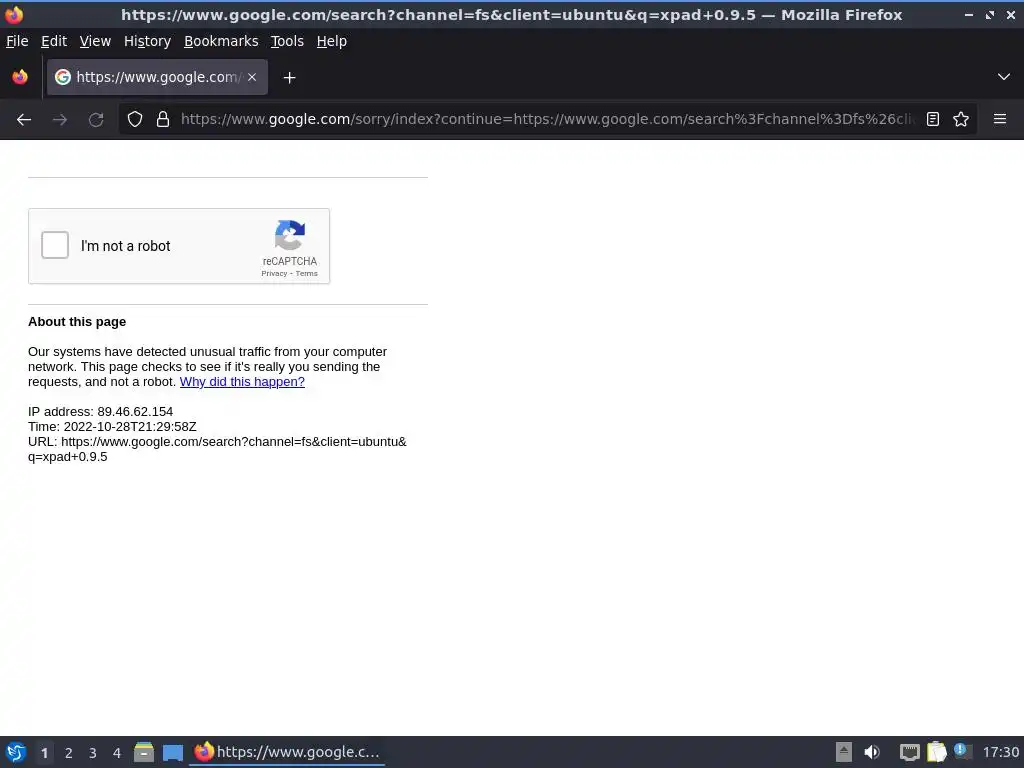This screenshot has height=768, width=1024.
Task: Reload the current page
Action: pyautogui.click(x=96, y=120)
